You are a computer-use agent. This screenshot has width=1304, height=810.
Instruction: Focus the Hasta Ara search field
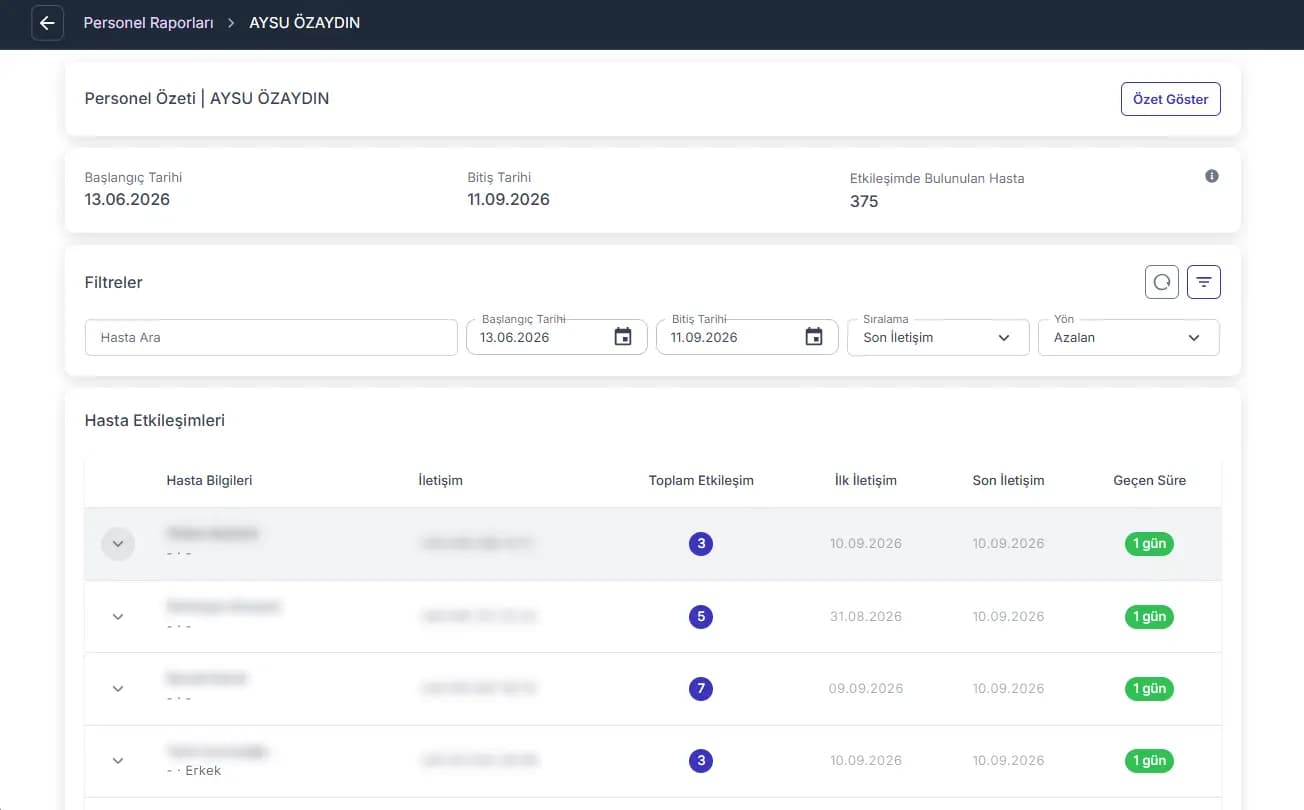tap(271, 337)
